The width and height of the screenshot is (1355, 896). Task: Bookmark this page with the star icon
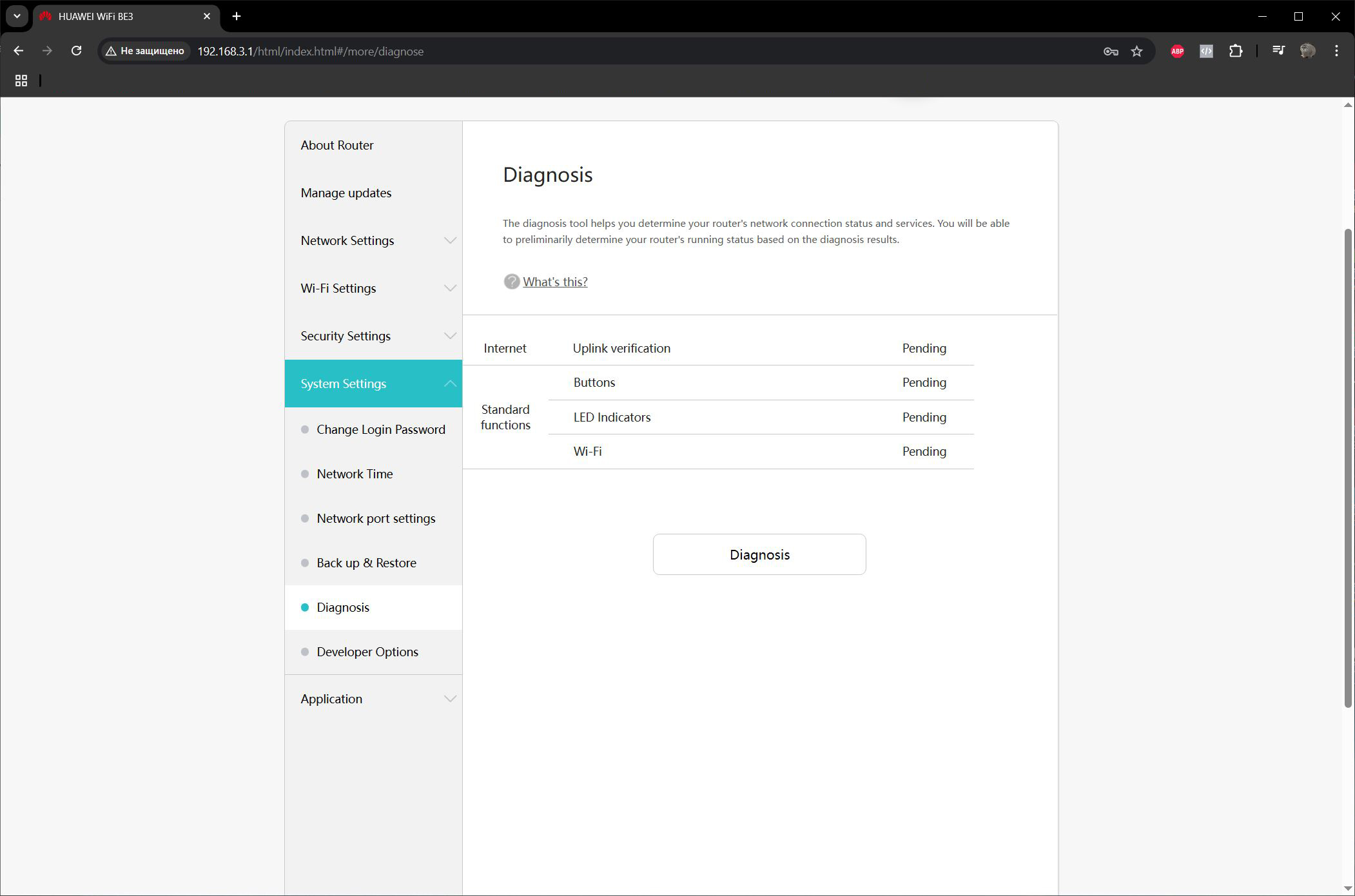coord(1136,52)
